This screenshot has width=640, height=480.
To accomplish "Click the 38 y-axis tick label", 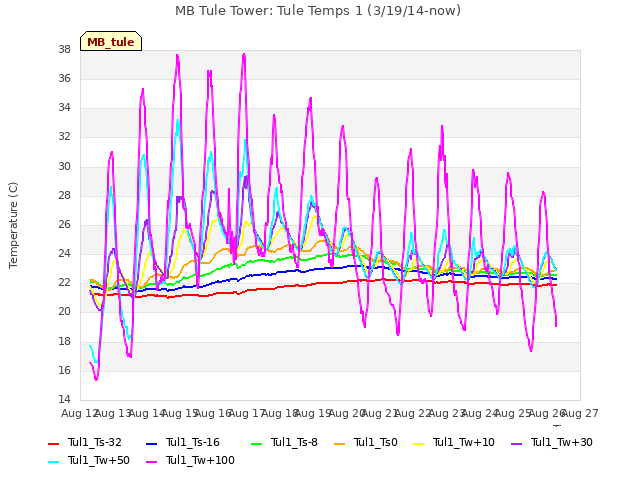I will point(64,50).
